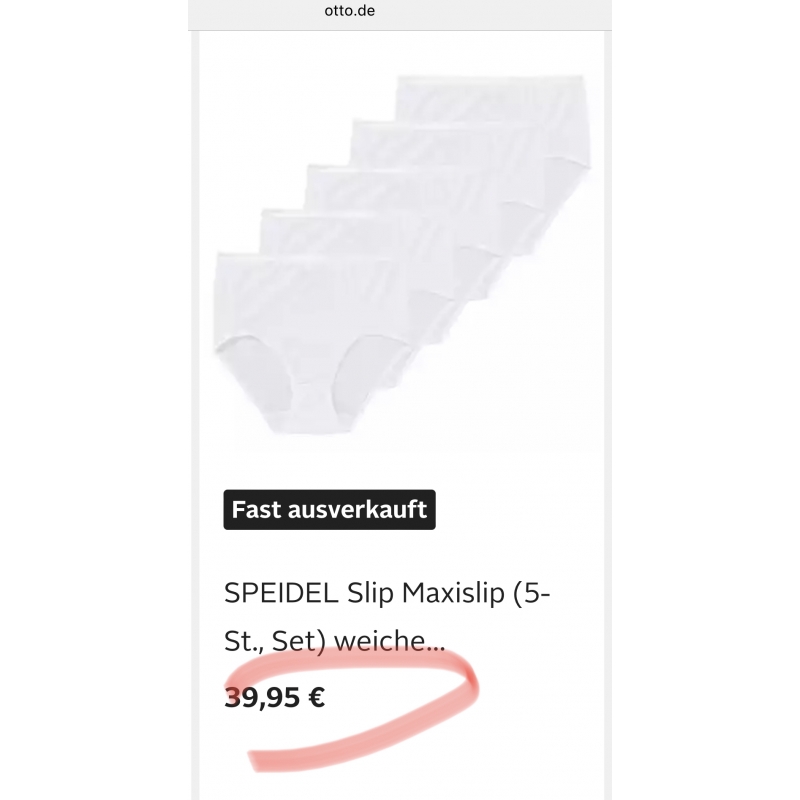This screenshot has height=800, width=800.
Task: Tap the truncated "weiche..." text
Action: pos(391,640)
